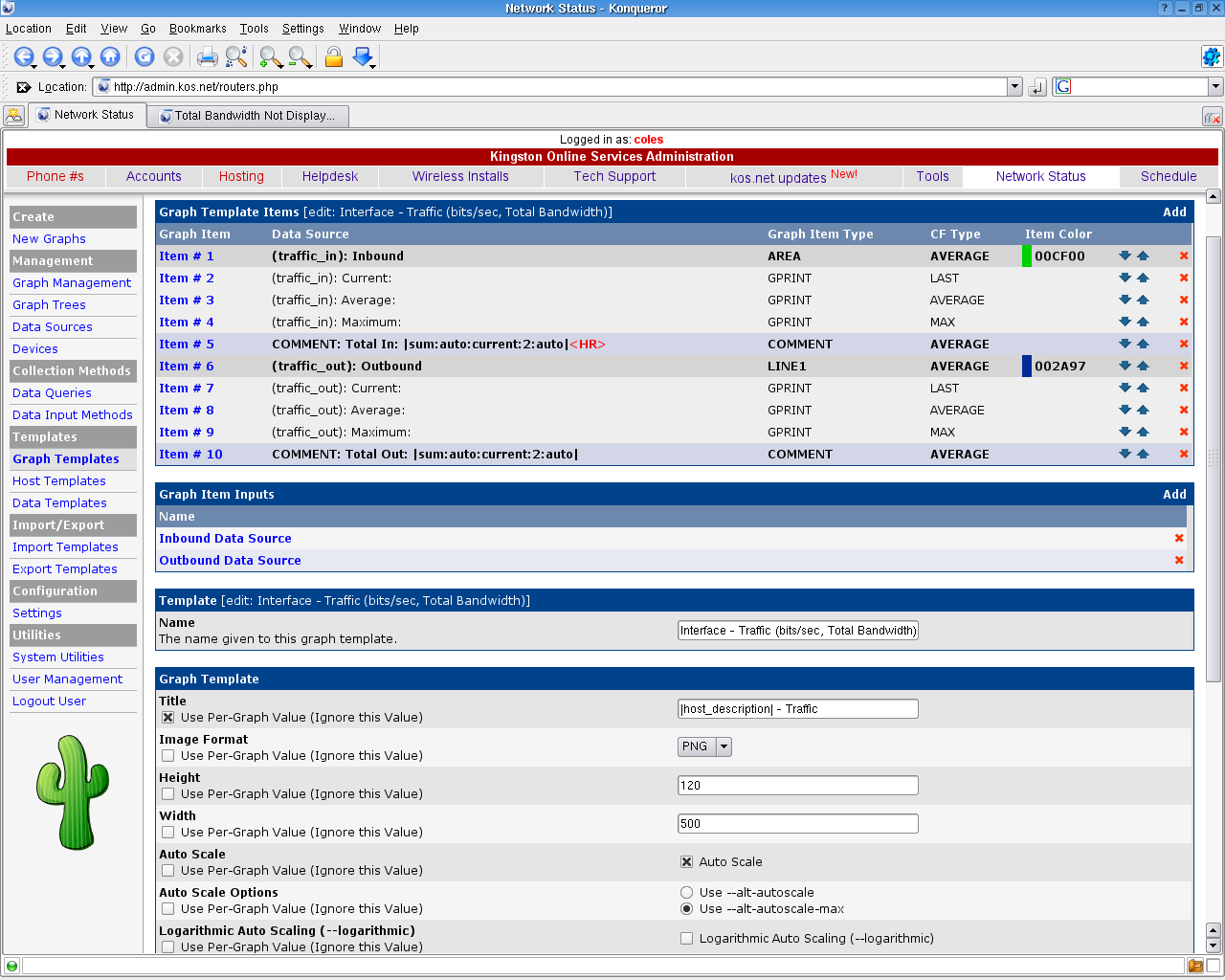Expand the Google search bar dropdown
This screenshot has height=980, width=1225.
click(1215, 87)
